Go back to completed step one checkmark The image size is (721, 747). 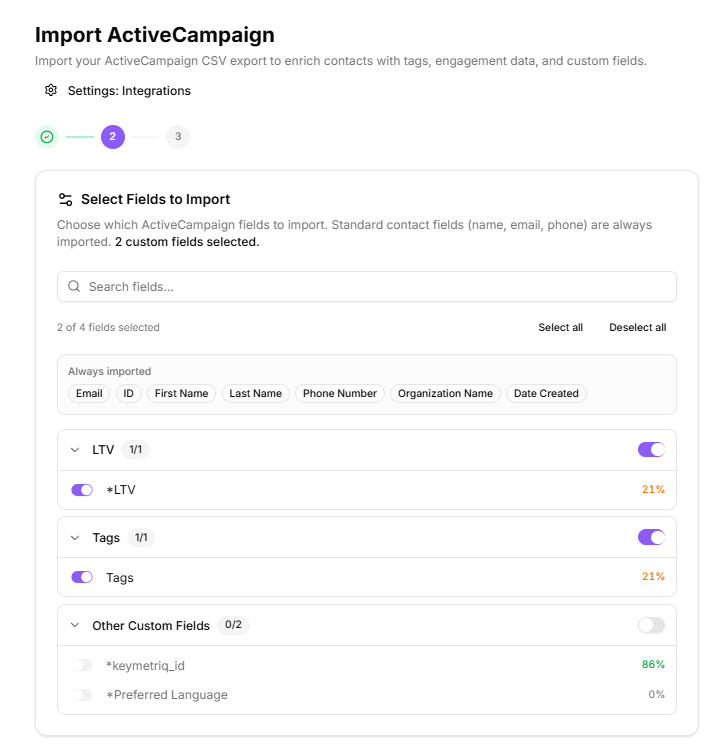[47, 137]
